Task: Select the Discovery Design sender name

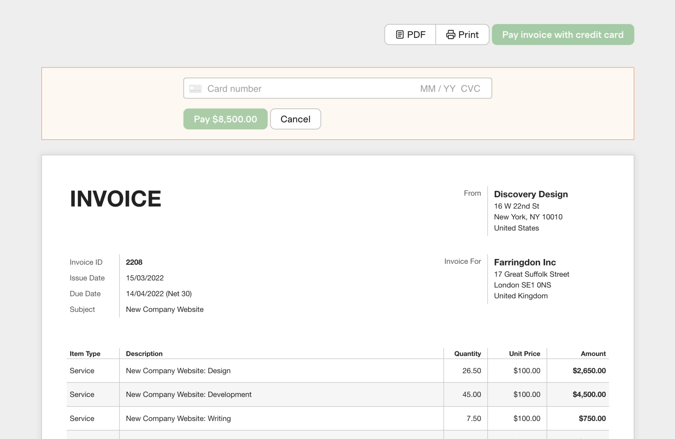Action: [530, 194]
